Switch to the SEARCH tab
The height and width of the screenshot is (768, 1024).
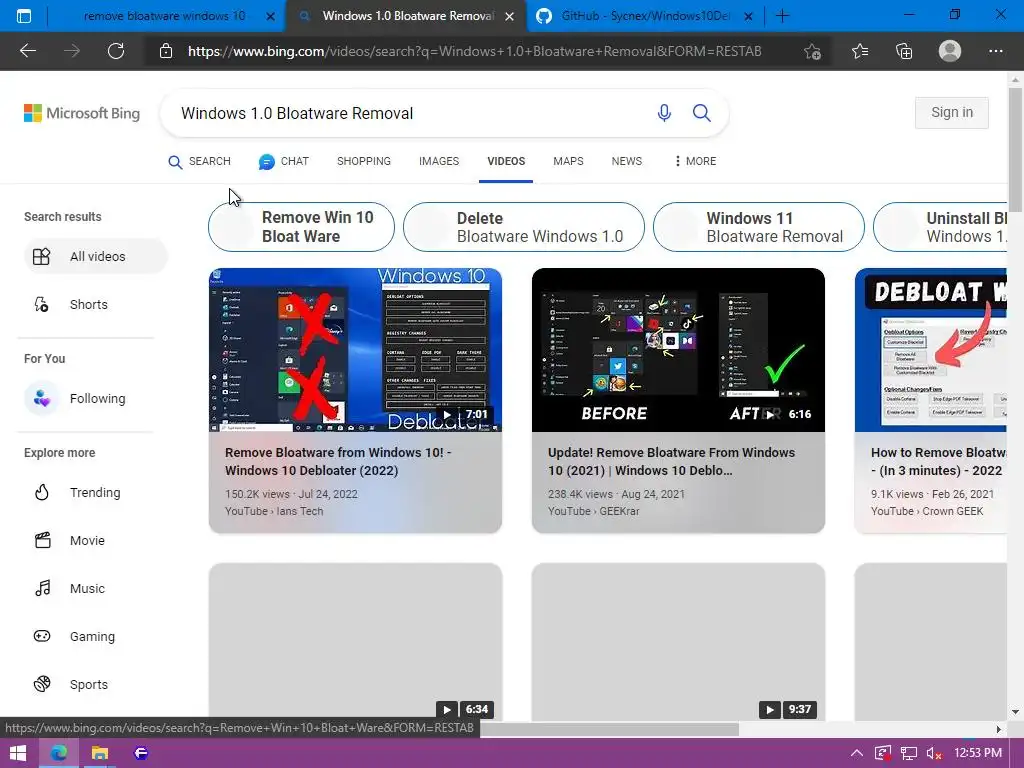199,161
